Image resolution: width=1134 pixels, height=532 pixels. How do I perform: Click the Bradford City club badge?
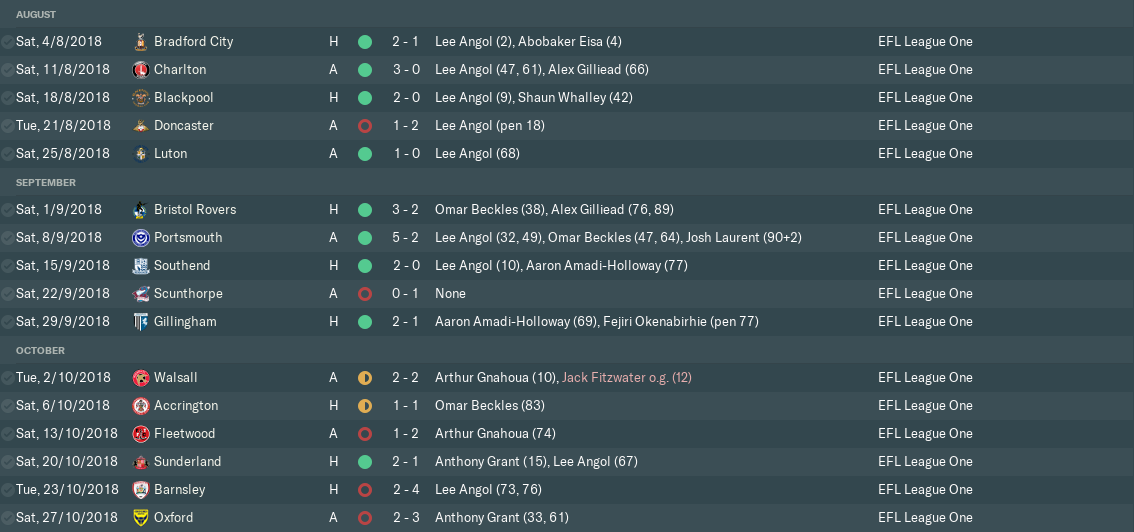click(141, 42)
